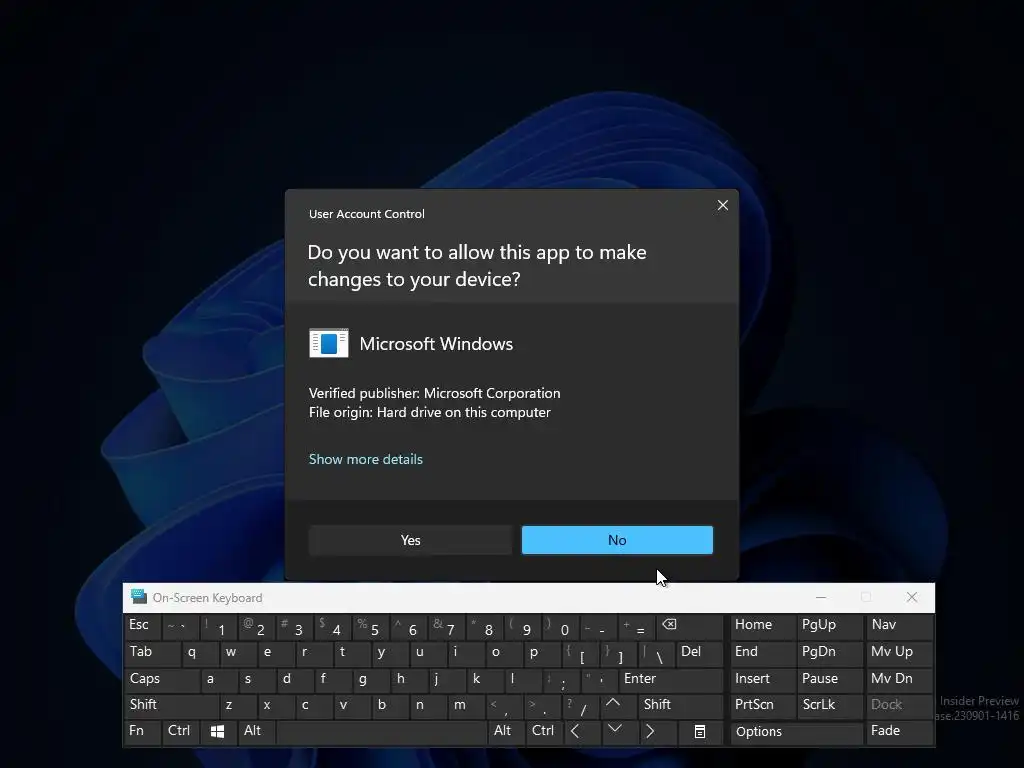
Task: Click the Microsoft Windows app icon
Action: [x=328, y=344]
